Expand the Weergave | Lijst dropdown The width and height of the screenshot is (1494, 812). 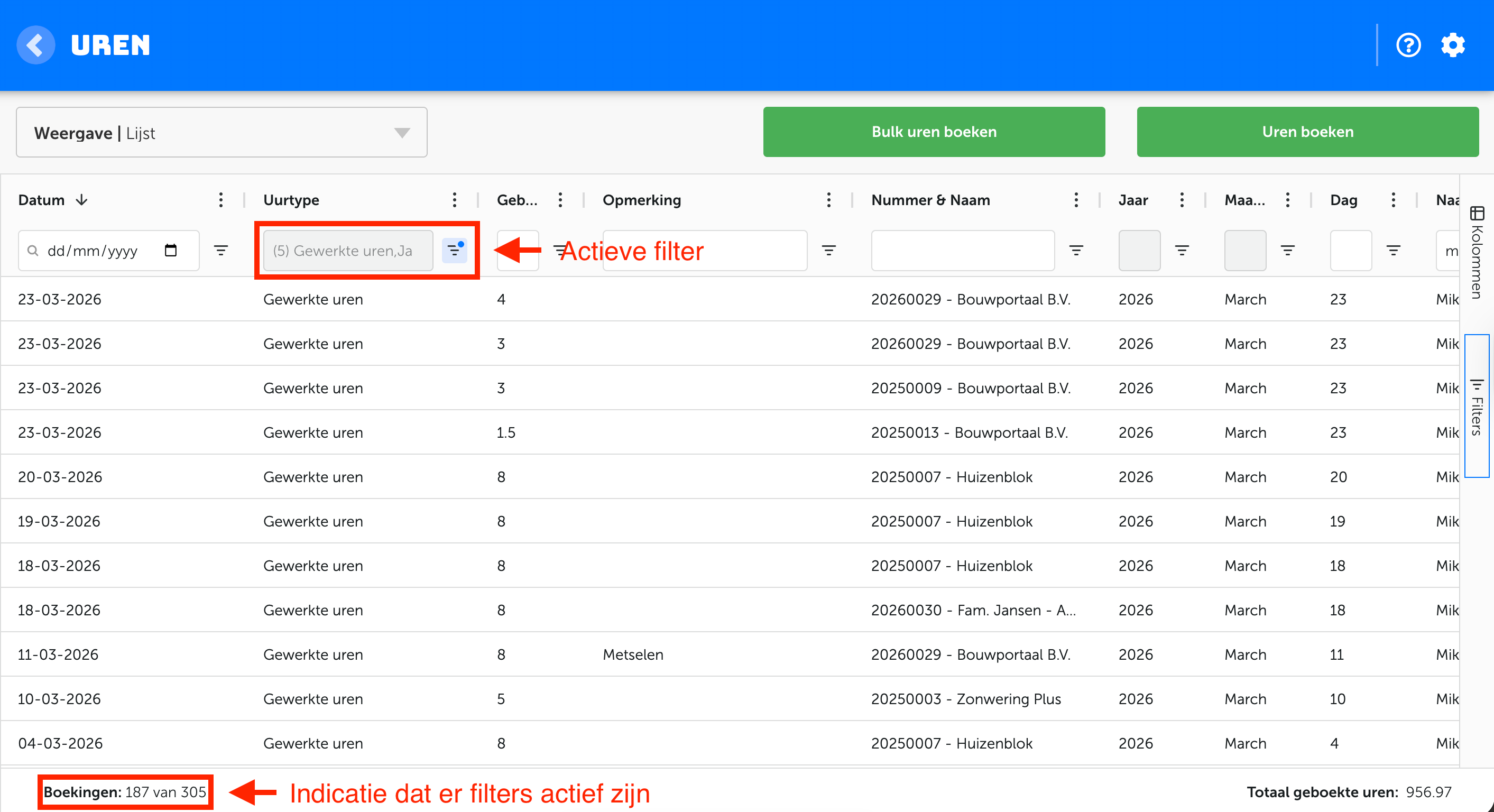click(222, 132)
